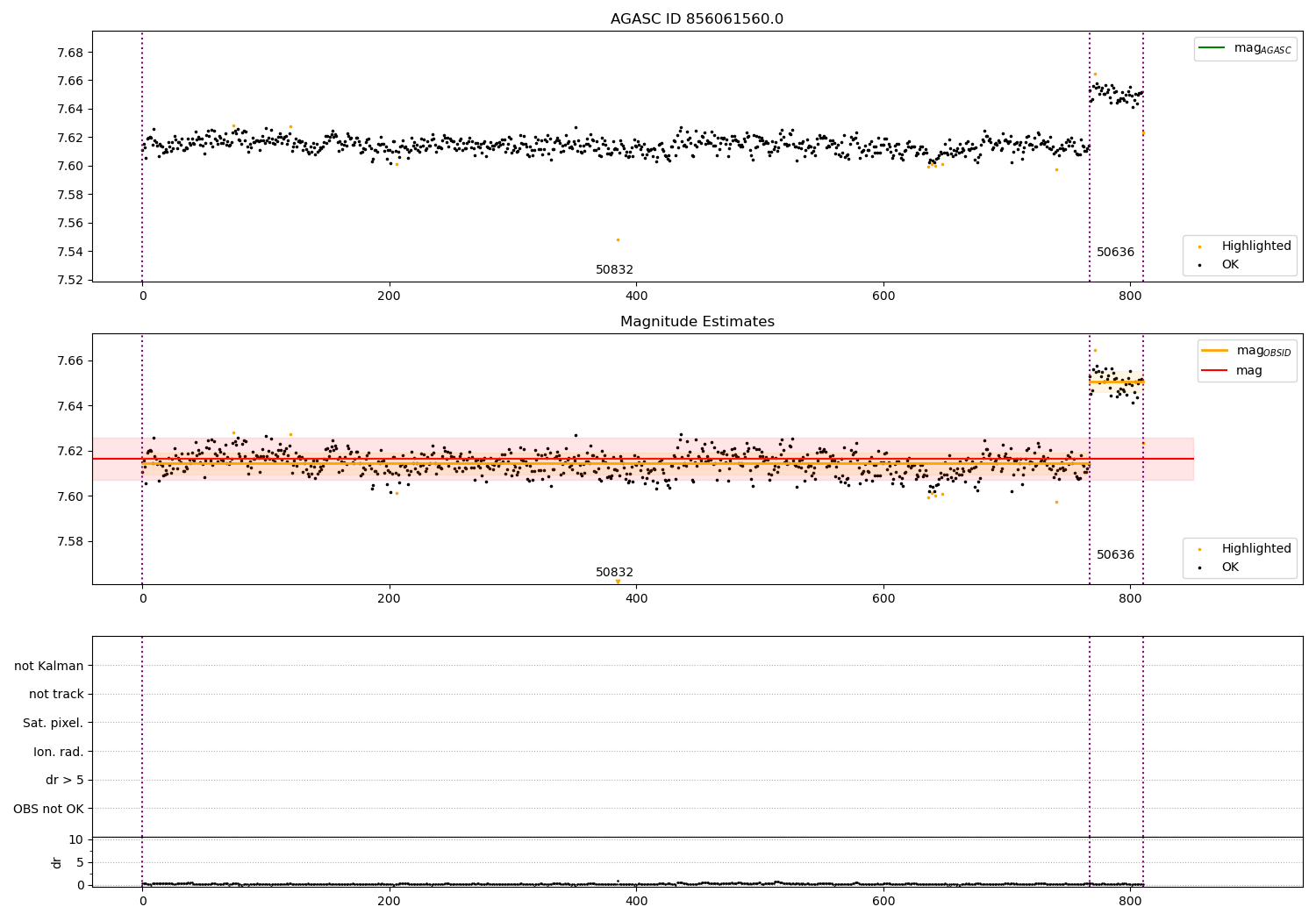The height and width of the screenshot is (921, 1316).
Task: Click the "5" tick on dr axis
Action: (80, 862)
